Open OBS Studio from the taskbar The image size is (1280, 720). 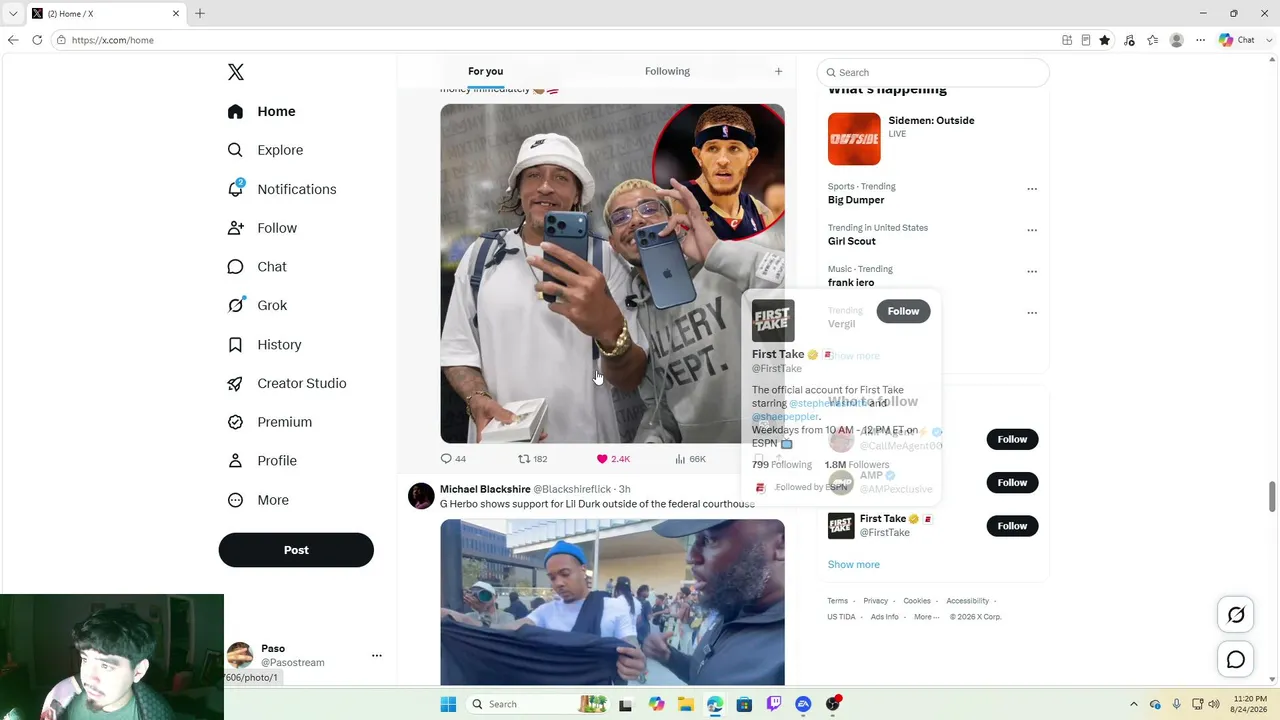[x=833, y=704]
